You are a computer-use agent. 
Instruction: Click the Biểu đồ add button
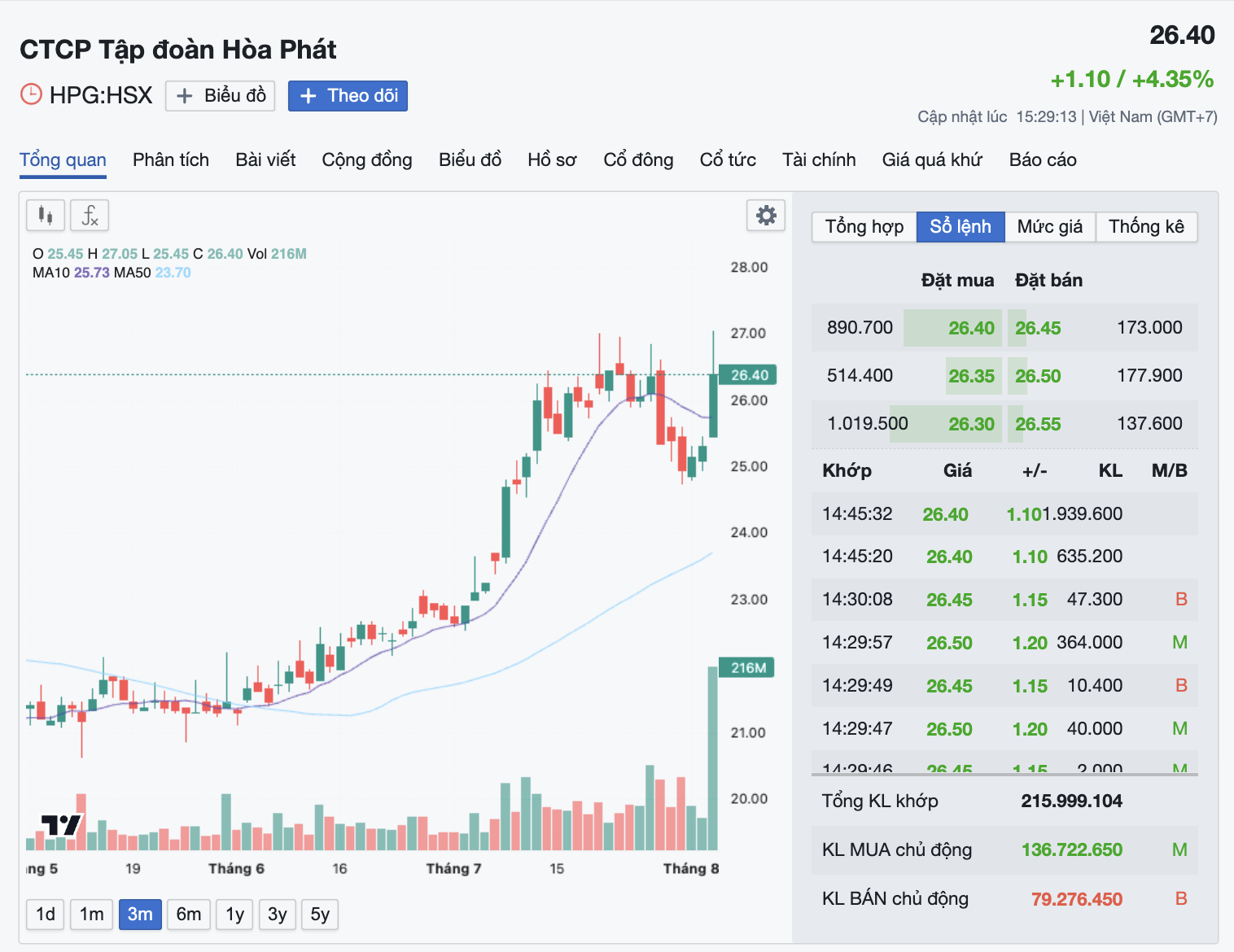point(221,96)
